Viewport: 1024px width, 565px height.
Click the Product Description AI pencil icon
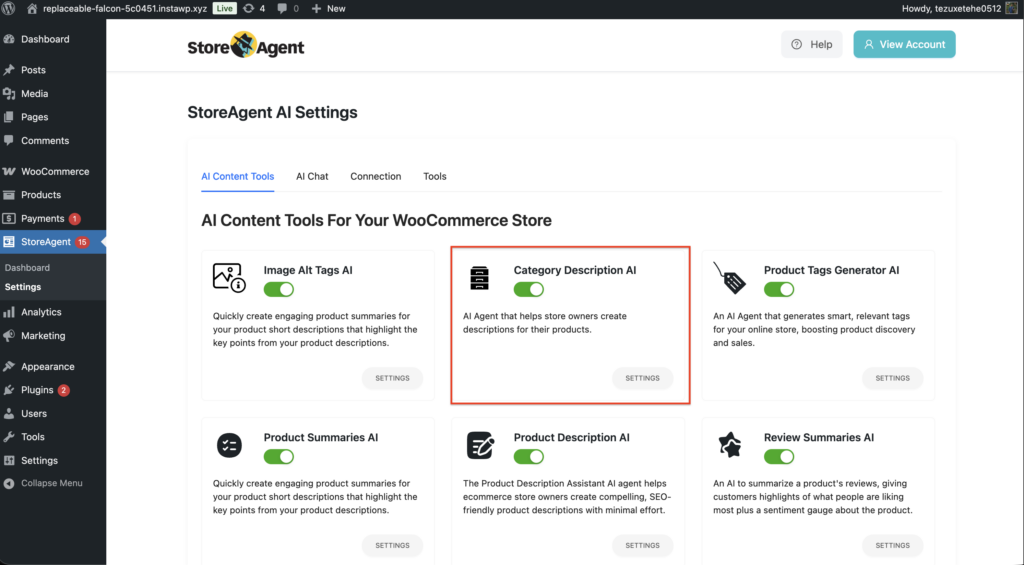[x=479, y=445]
